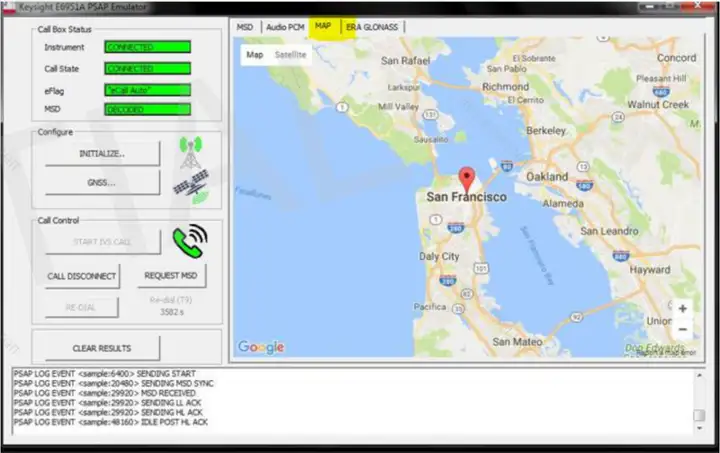This screenshot has width=720, height=453.
Task: Click the Oakland label on the map
Action: pos(547,177)
